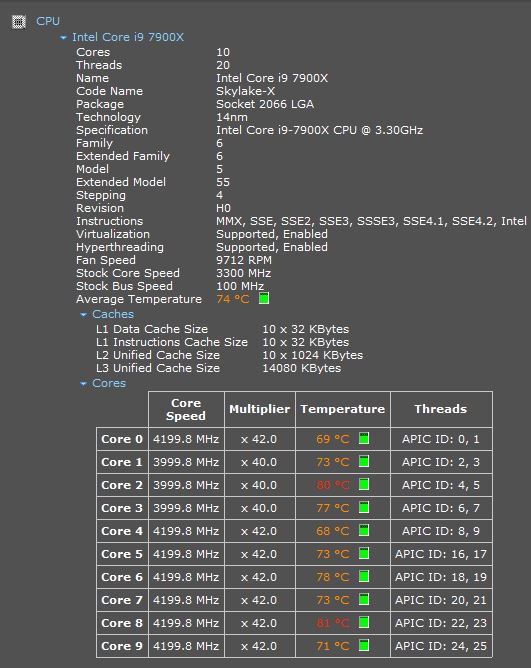Click the Instructions value starting with MMX
The image size is (531, 668).
pyautogui.click(x=372, y=221)
